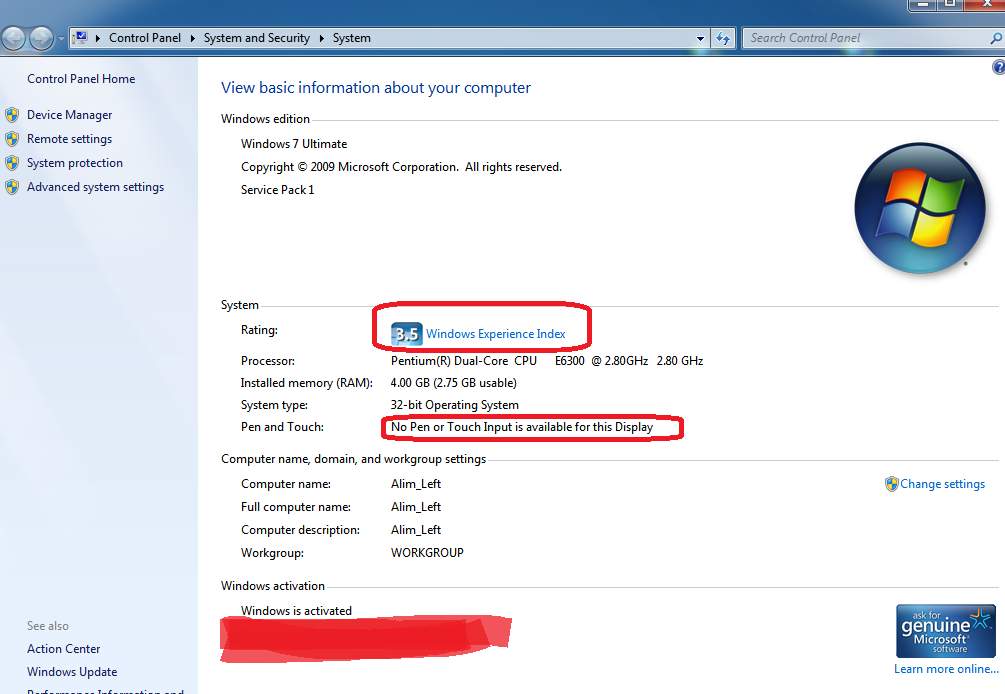Select the System breadcrumb
The width and height of the screenshot is (1005, 694).
(x=351, y=38)
